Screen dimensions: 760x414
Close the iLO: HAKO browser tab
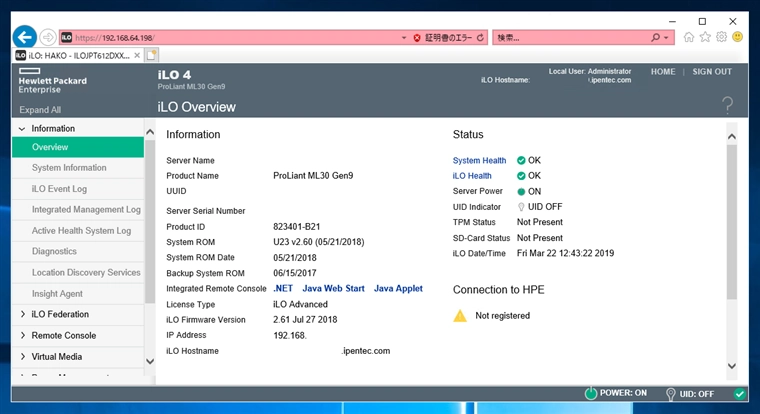(x=137, y=55)
